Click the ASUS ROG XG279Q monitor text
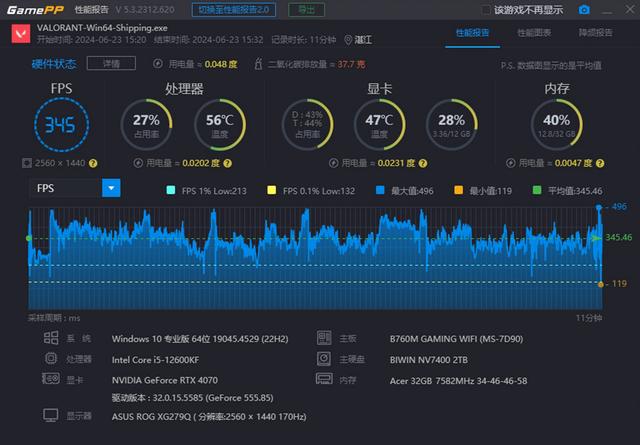 coord(209,416)
